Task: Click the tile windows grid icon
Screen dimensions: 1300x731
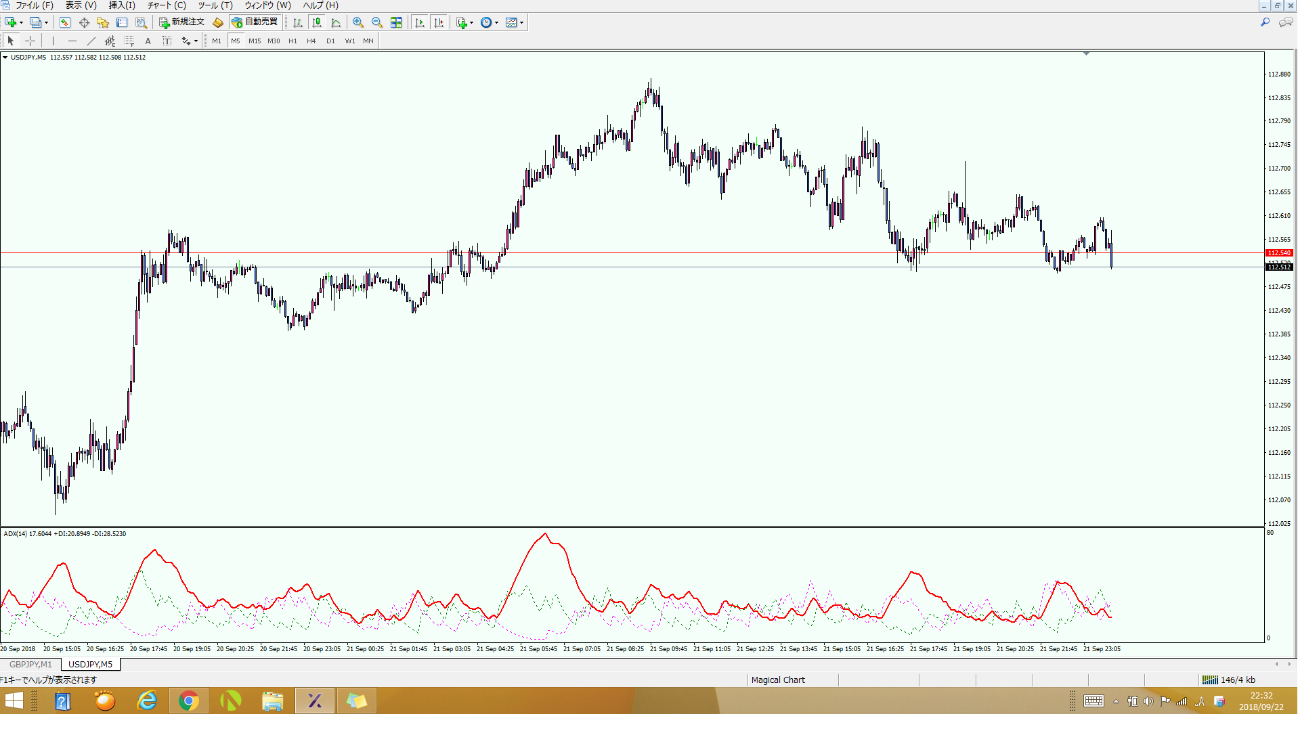Action: (397, 22)
